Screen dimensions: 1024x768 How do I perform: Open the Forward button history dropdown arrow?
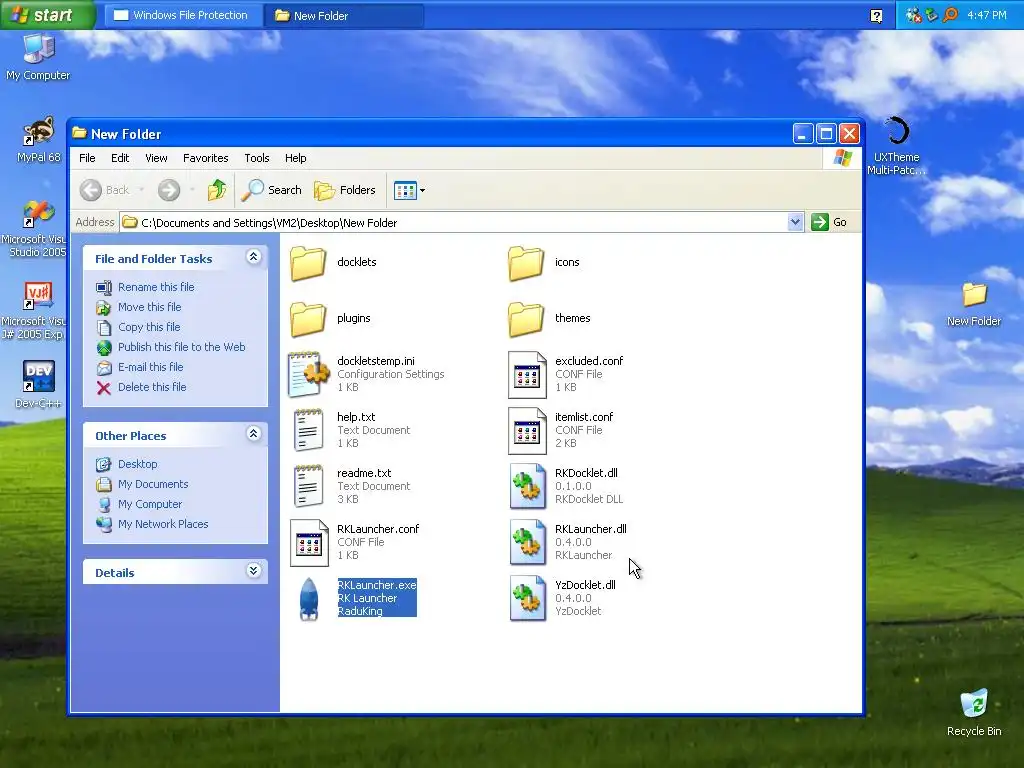(x=192, y=190)
